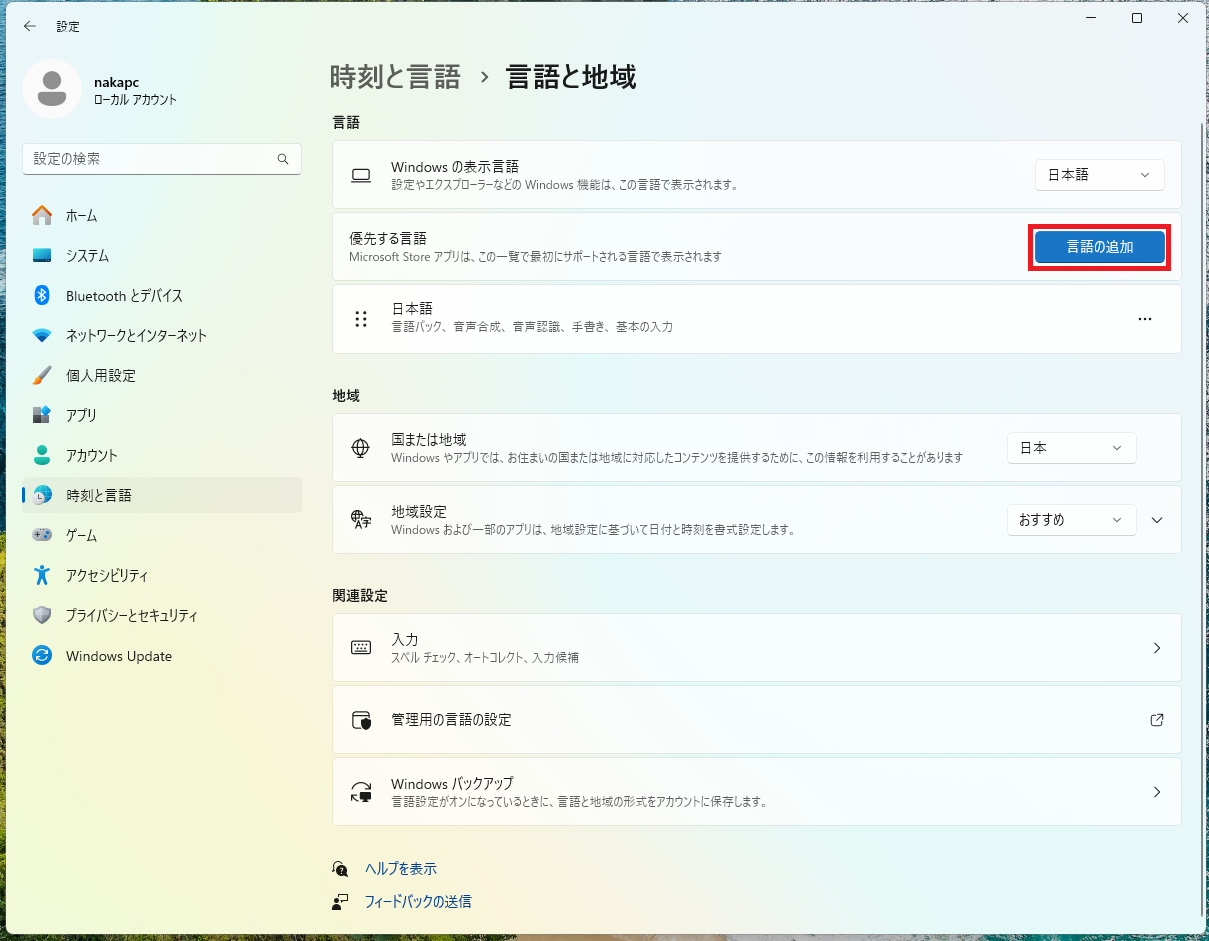Expand the 地域設定 section chevron
1209x941 pixels.
pyautogui.click(x=1158, y=520)
